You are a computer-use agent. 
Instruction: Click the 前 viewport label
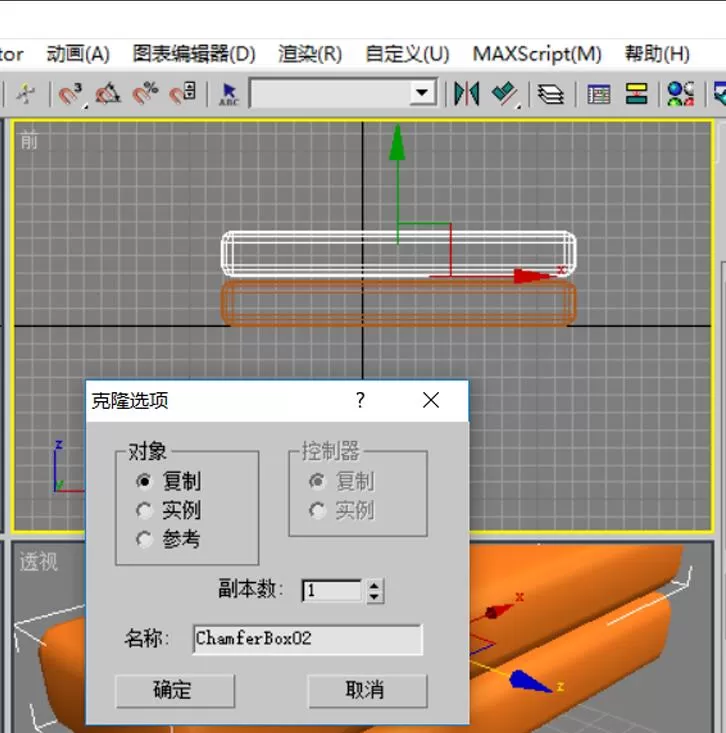[29, 140]
